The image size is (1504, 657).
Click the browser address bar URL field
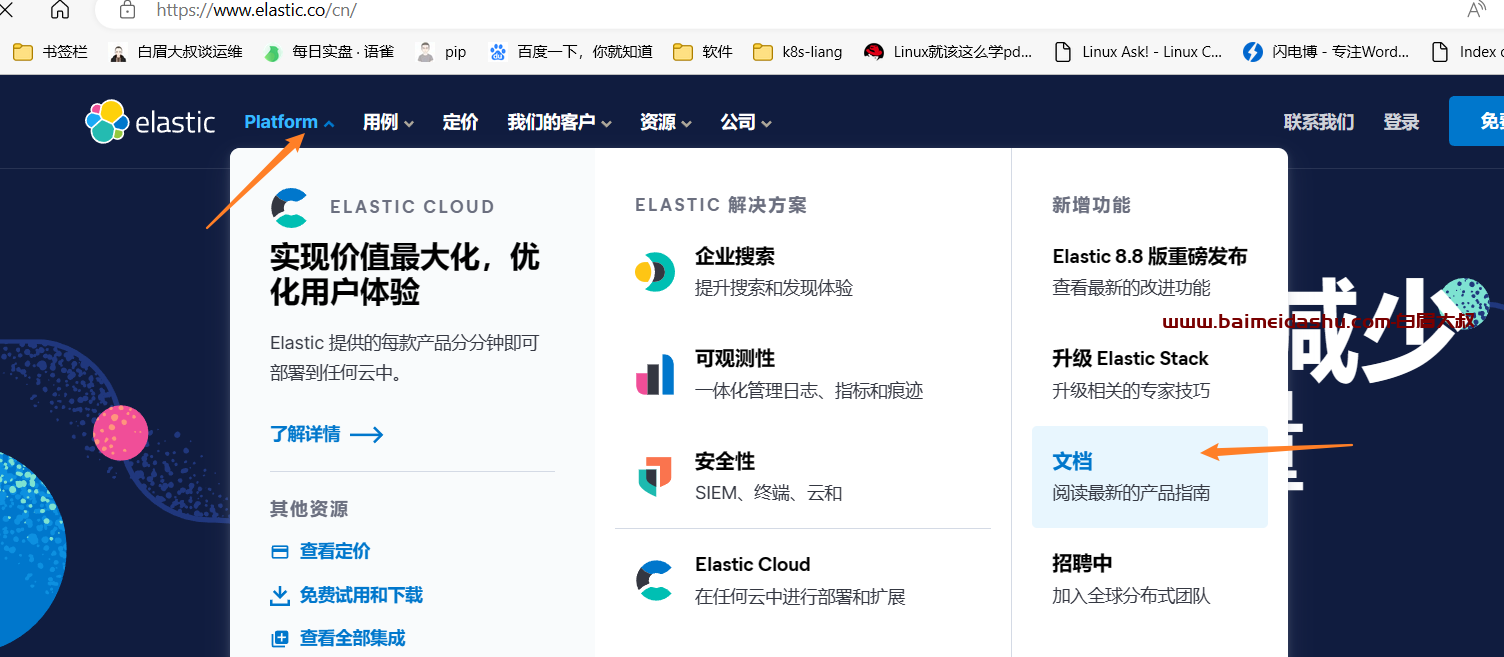point(780,10)
